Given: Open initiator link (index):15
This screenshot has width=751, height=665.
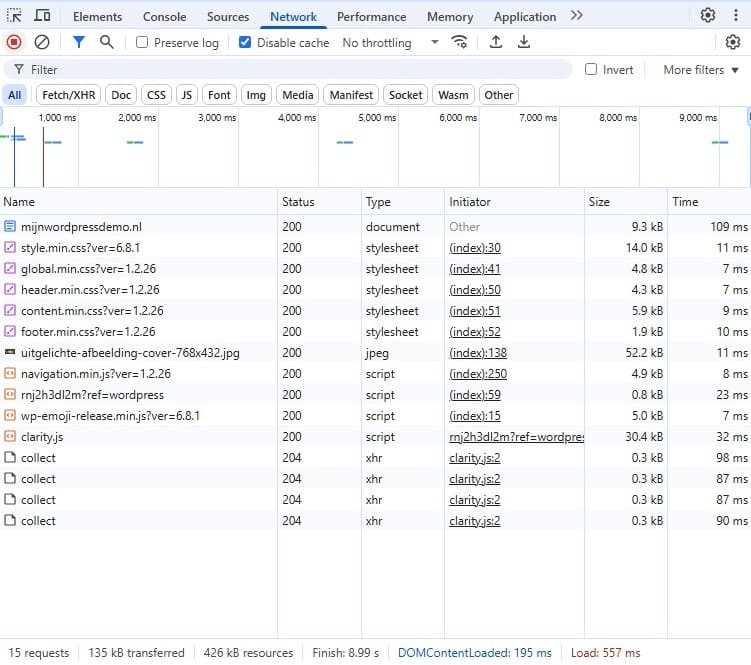Looking at the screenshot, I should pyautogui.click(x=475, y=416).
